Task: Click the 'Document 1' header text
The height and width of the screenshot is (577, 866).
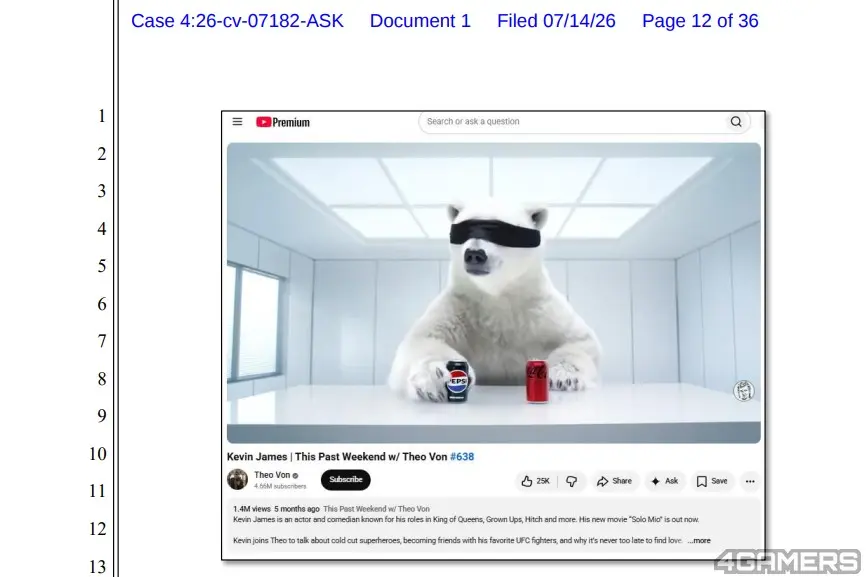Action: (420, 21)
